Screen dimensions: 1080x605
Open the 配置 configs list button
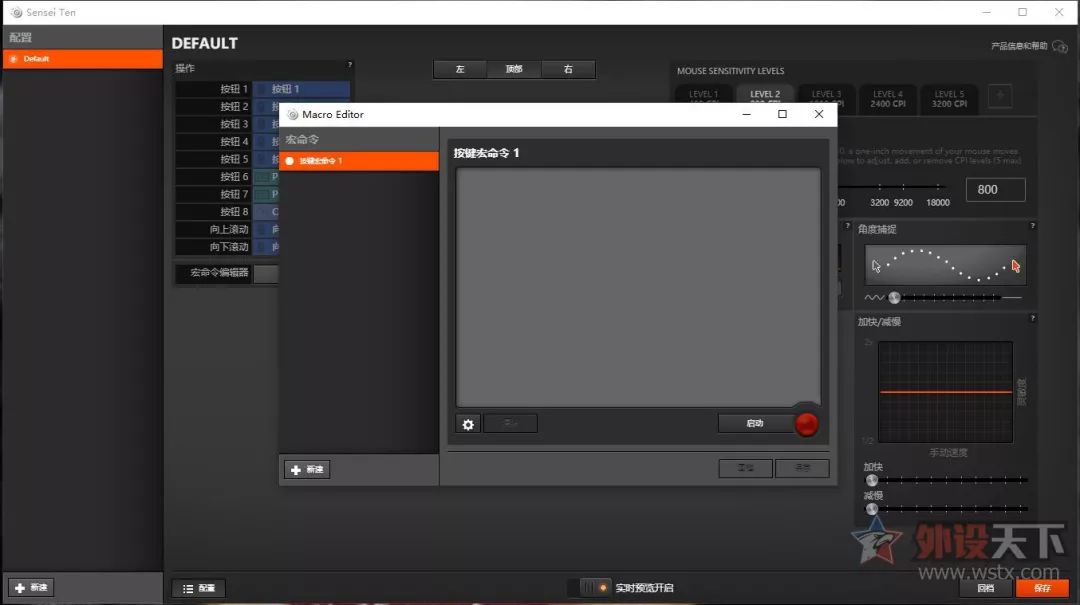[198, 588]
